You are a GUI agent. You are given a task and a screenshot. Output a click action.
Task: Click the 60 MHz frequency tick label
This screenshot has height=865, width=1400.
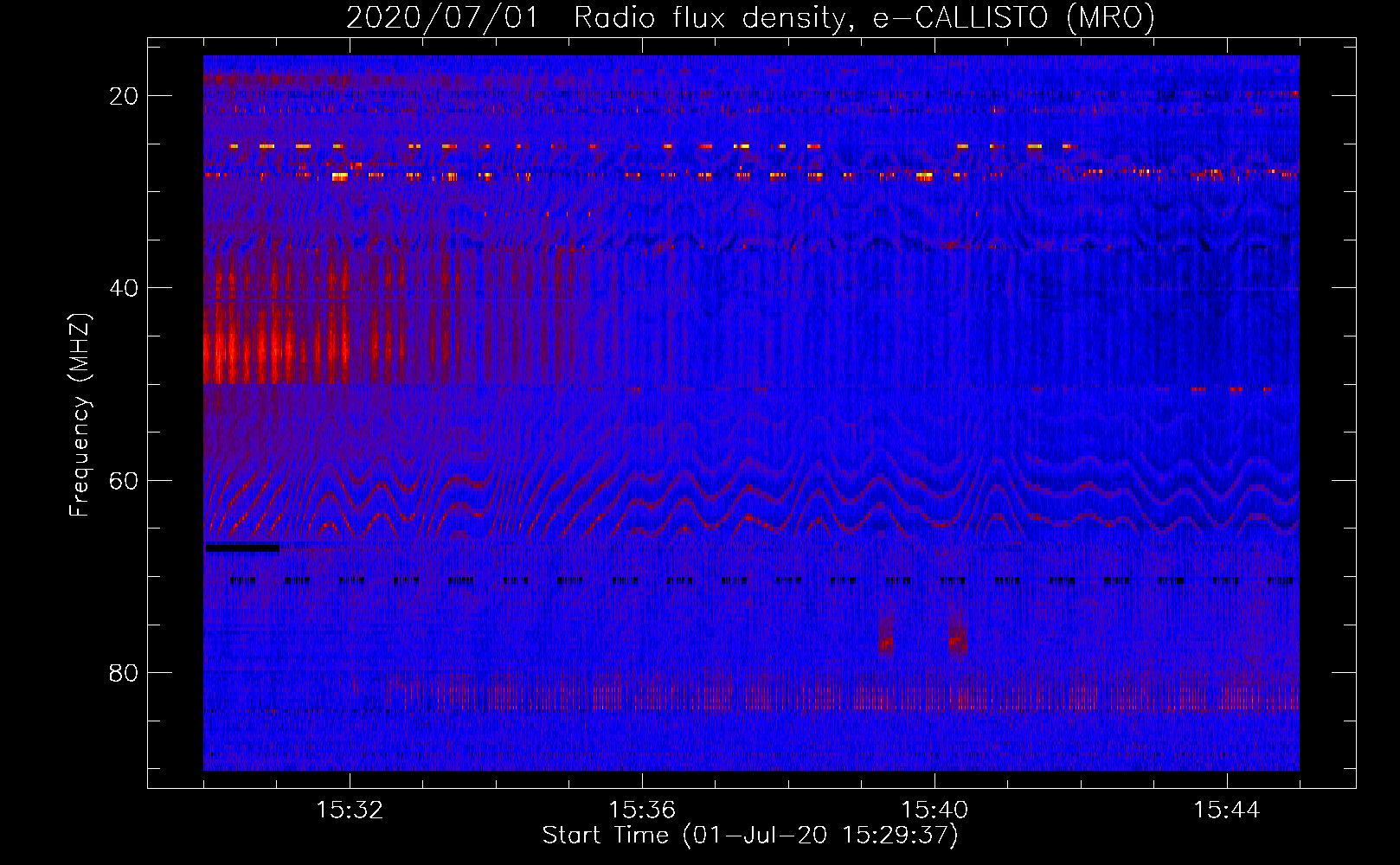coord(124,480)
